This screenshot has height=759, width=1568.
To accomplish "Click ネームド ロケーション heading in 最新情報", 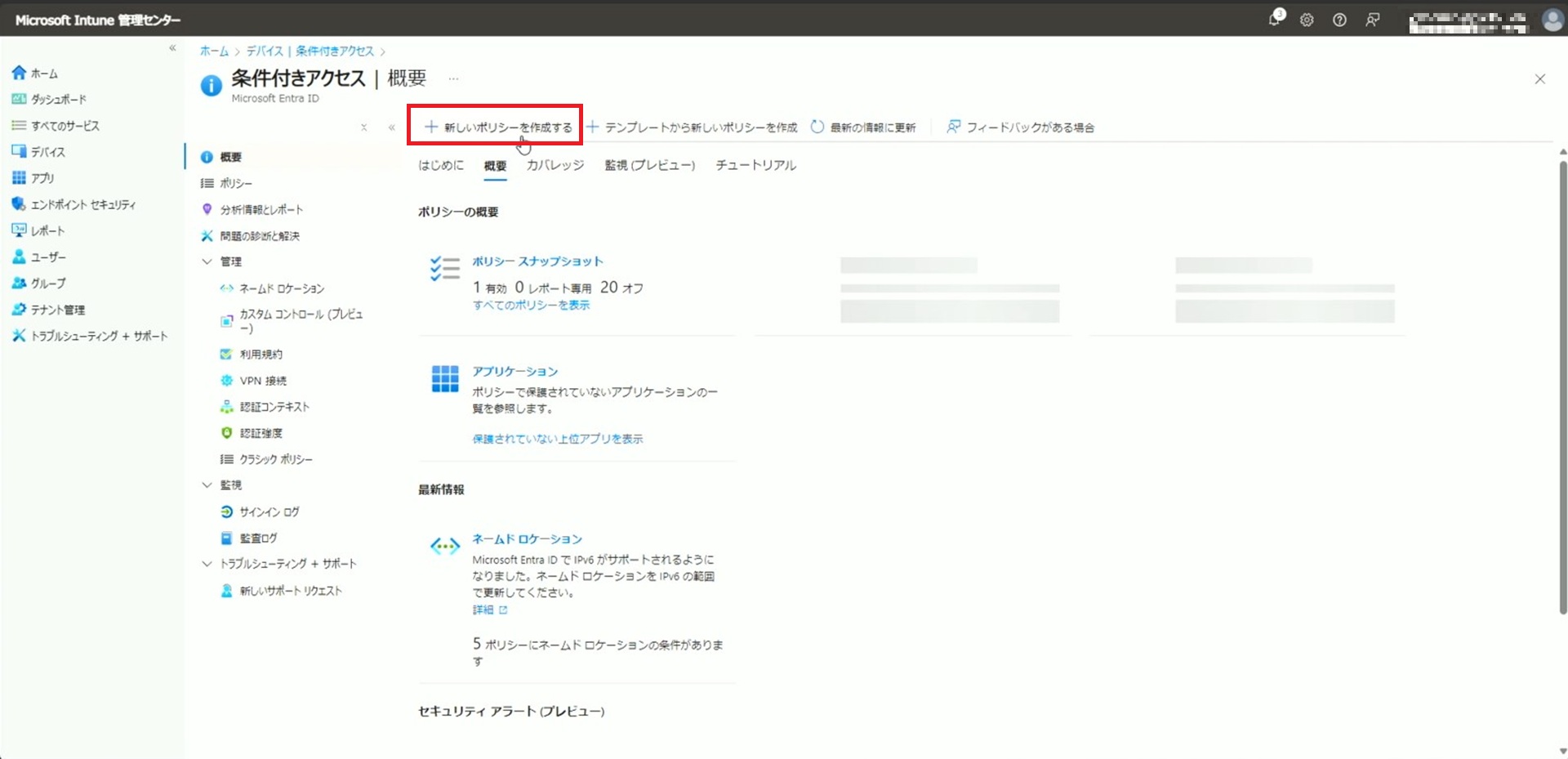I will [x=528, y=539].
